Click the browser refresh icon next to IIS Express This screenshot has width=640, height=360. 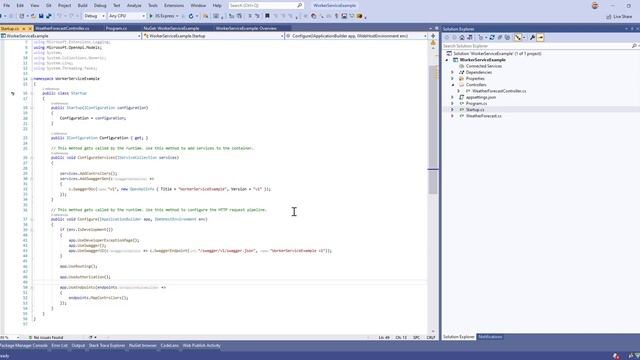[191, 16]
